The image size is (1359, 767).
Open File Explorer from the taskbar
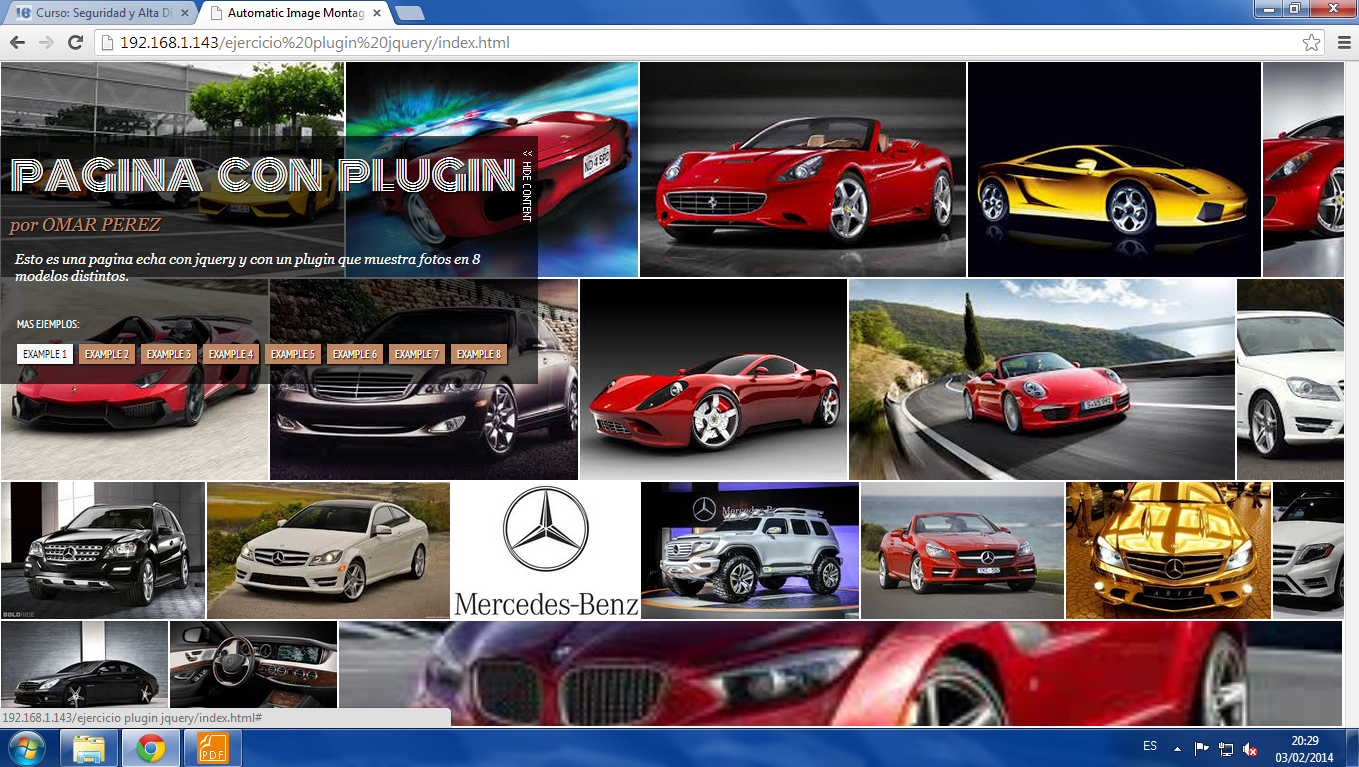pyautogui.click(x=89, y=748)
